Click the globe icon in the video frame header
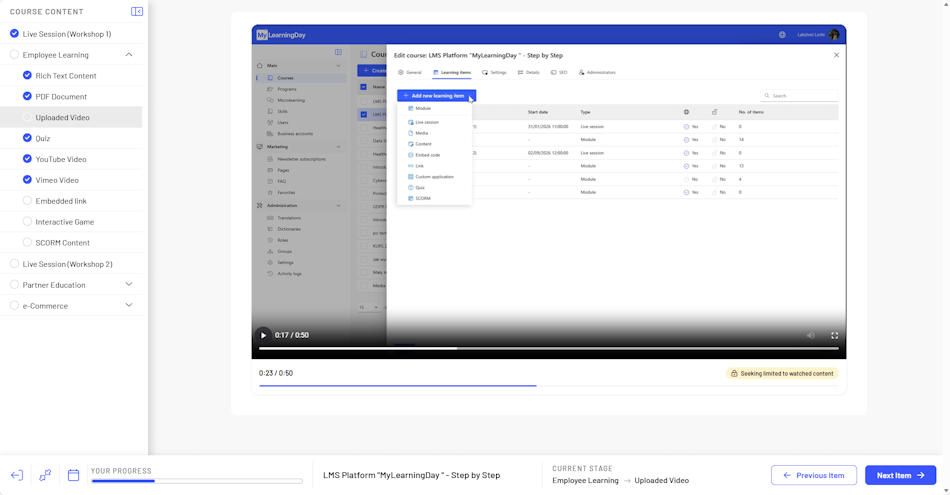This screenshot has height=495, width=950. point(782,35)
